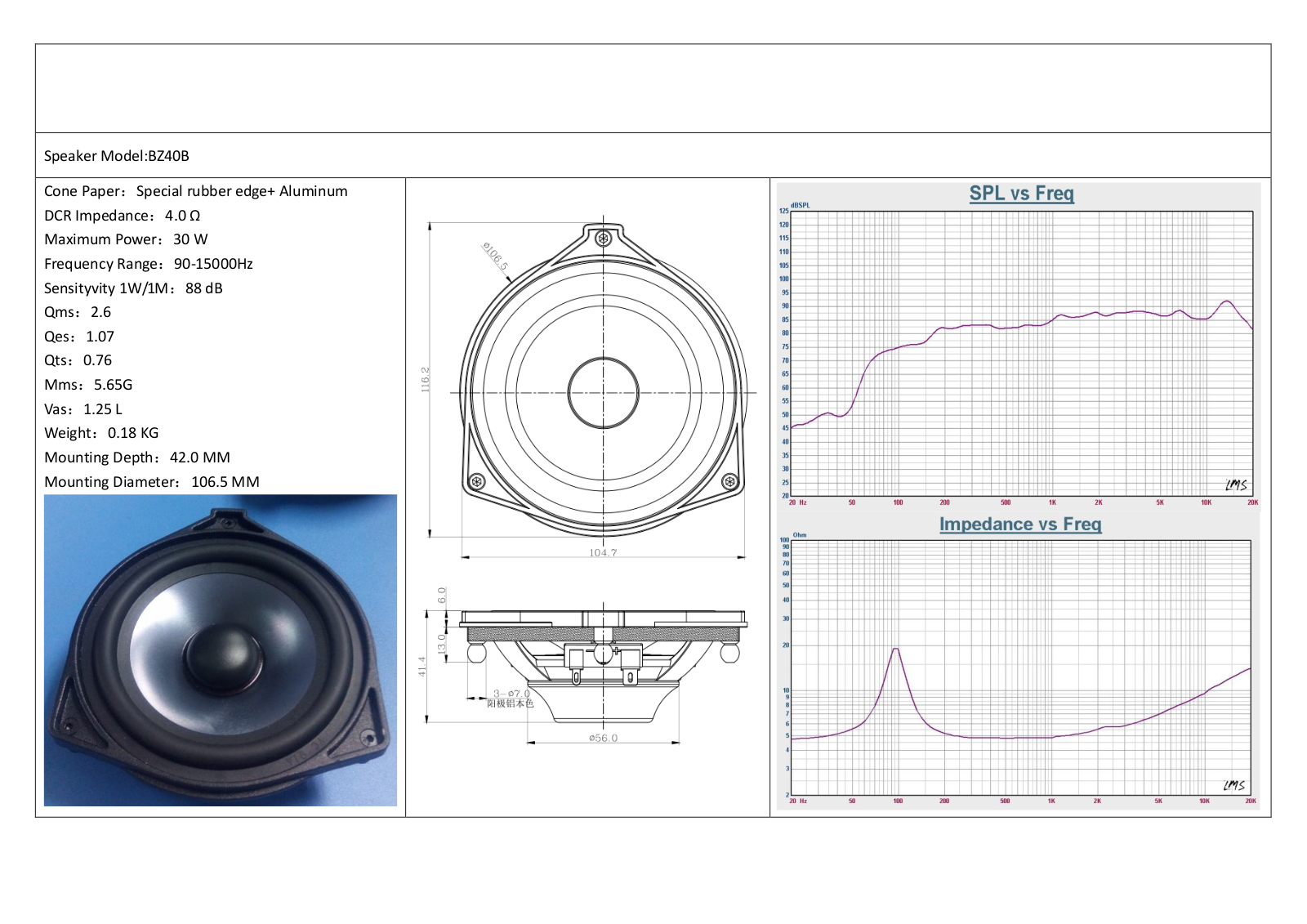Click the '3-ø7.0' hole callout
The width and height of the screenshot is (1307, 924).
[x=511, y=694]
